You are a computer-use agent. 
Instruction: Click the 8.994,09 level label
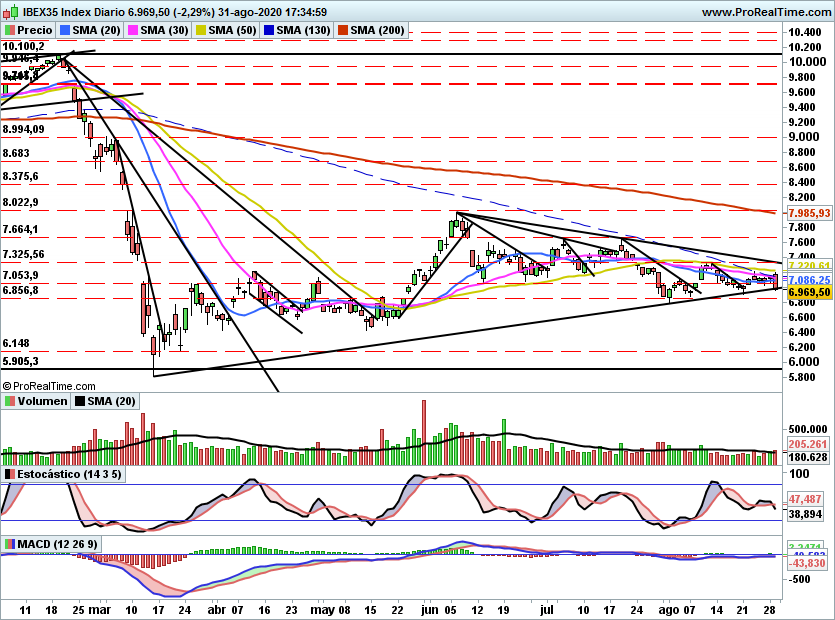tap(23, 129)
